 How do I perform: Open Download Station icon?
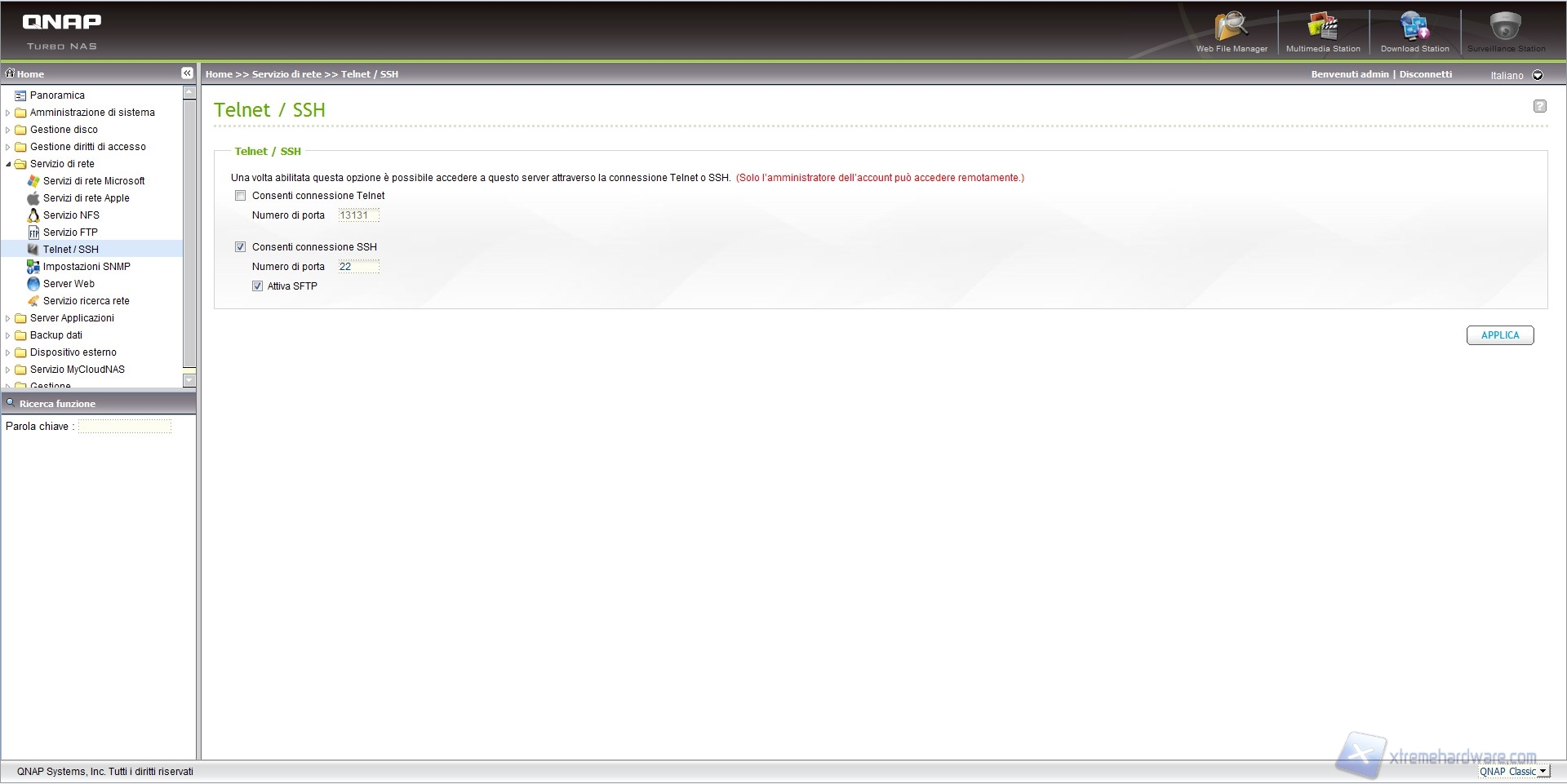pyautogui.click(x=1414, y=31)
